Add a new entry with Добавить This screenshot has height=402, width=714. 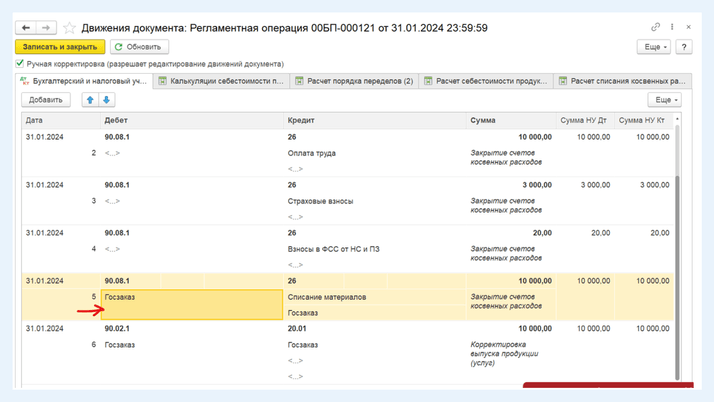tap(46, 100)
